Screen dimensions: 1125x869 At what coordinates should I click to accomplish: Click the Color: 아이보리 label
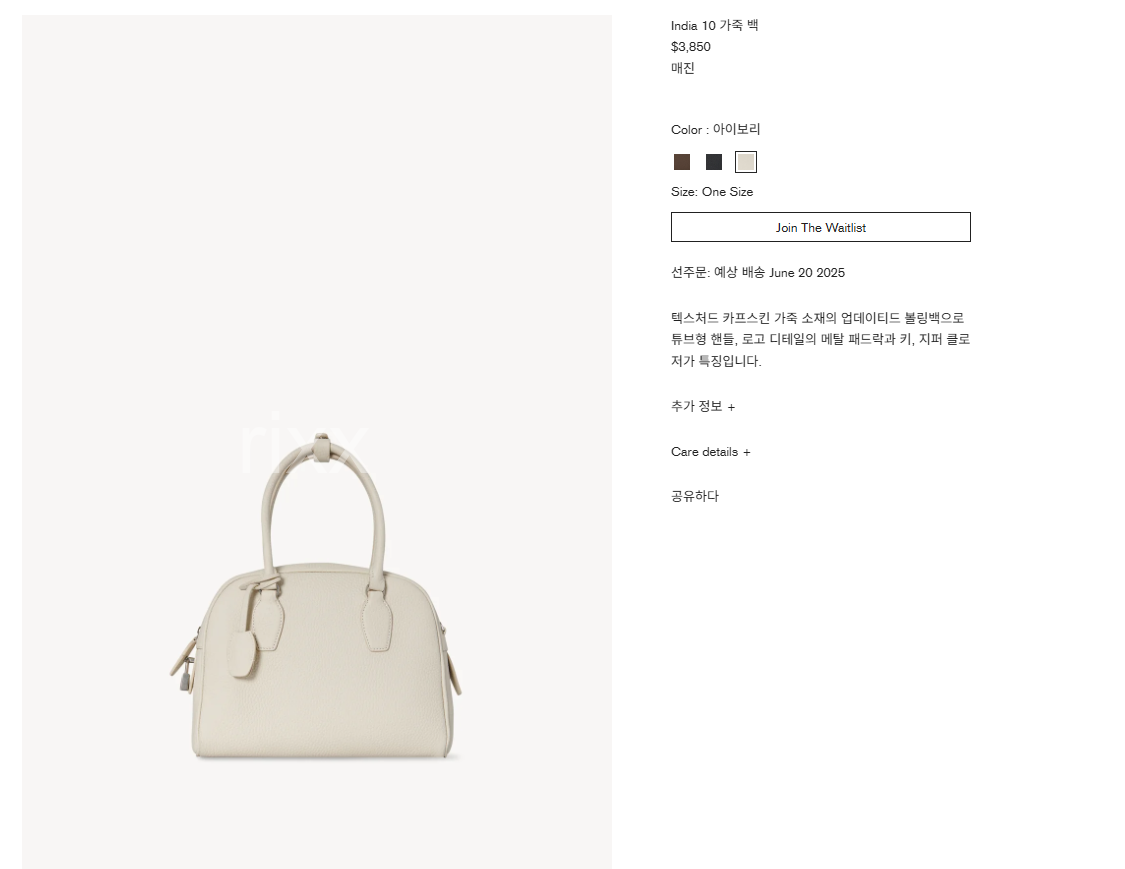(x=715, y=129)
